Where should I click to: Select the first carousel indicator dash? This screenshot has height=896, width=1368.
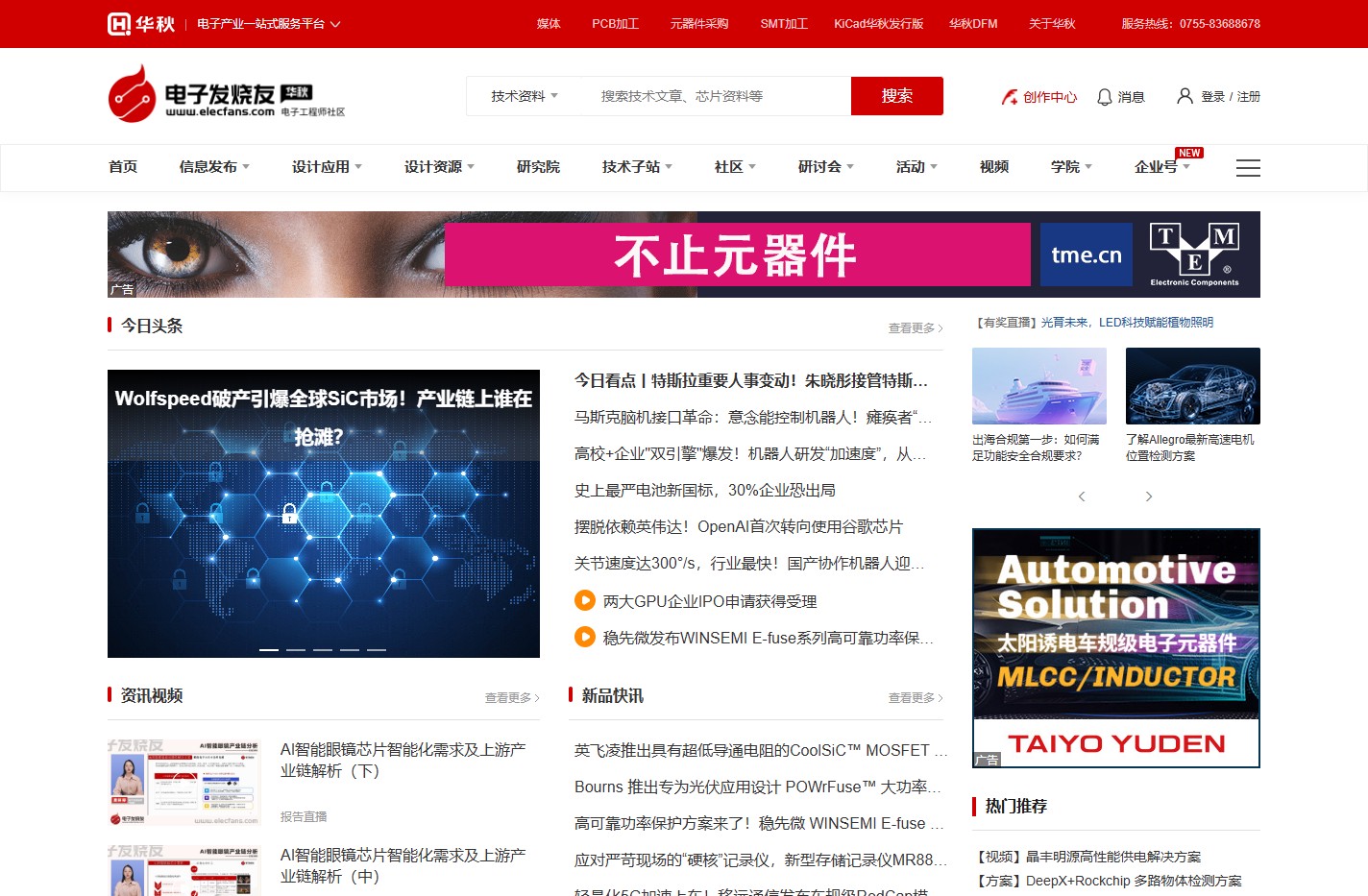pyautogui.click(x=269, y=650)
